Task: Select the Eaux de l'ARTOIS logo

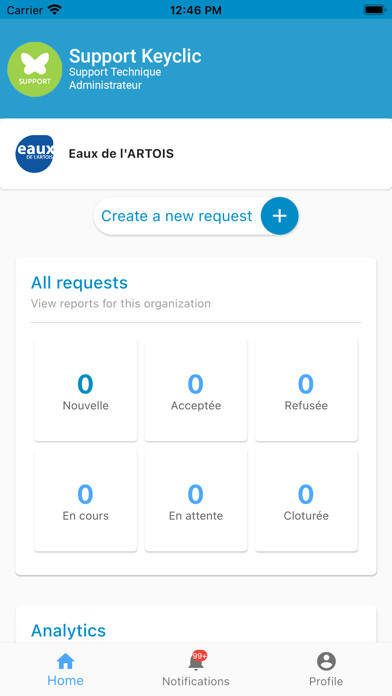Action: tap(35, 154)
